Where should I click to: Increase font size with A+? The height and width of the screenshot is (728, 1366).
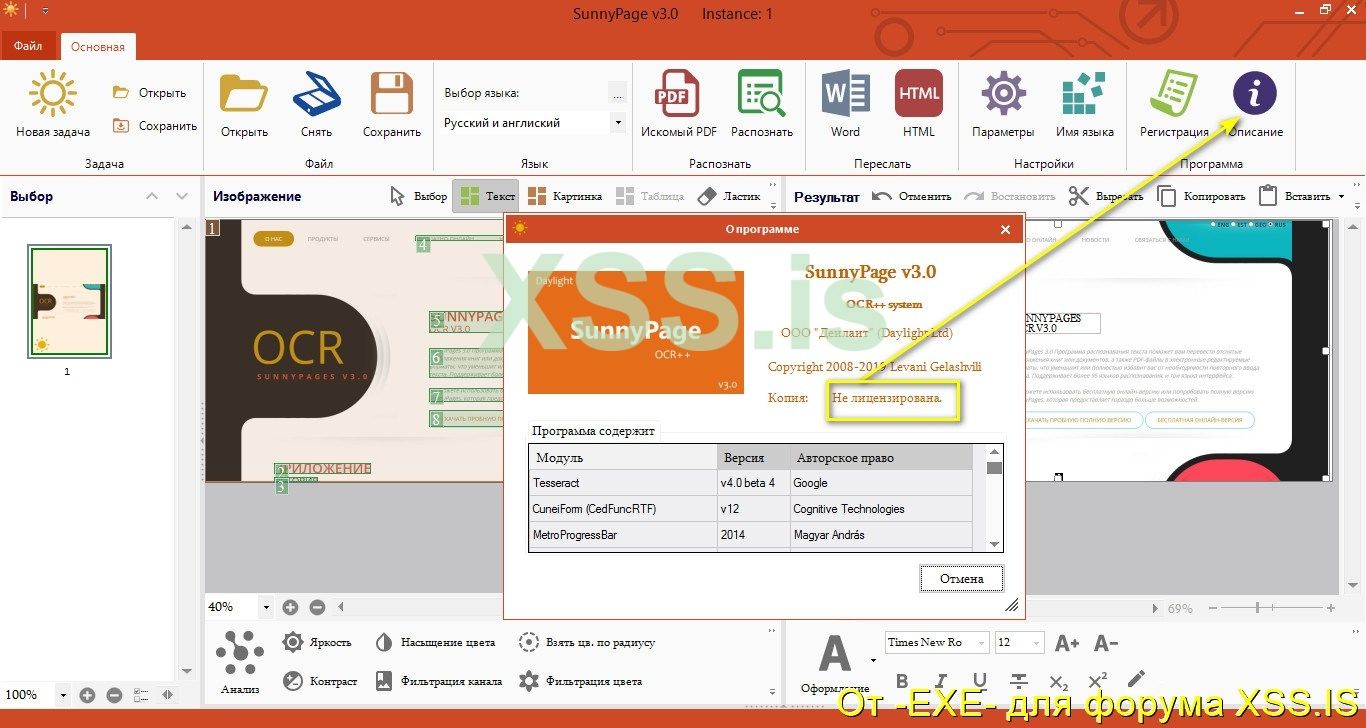(x=1067, y=643)
